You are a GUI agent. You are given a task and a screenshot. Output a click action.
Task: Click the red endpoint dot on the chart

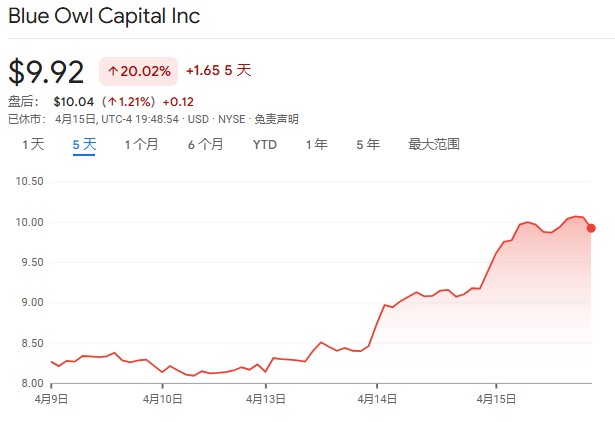point(591,228)
